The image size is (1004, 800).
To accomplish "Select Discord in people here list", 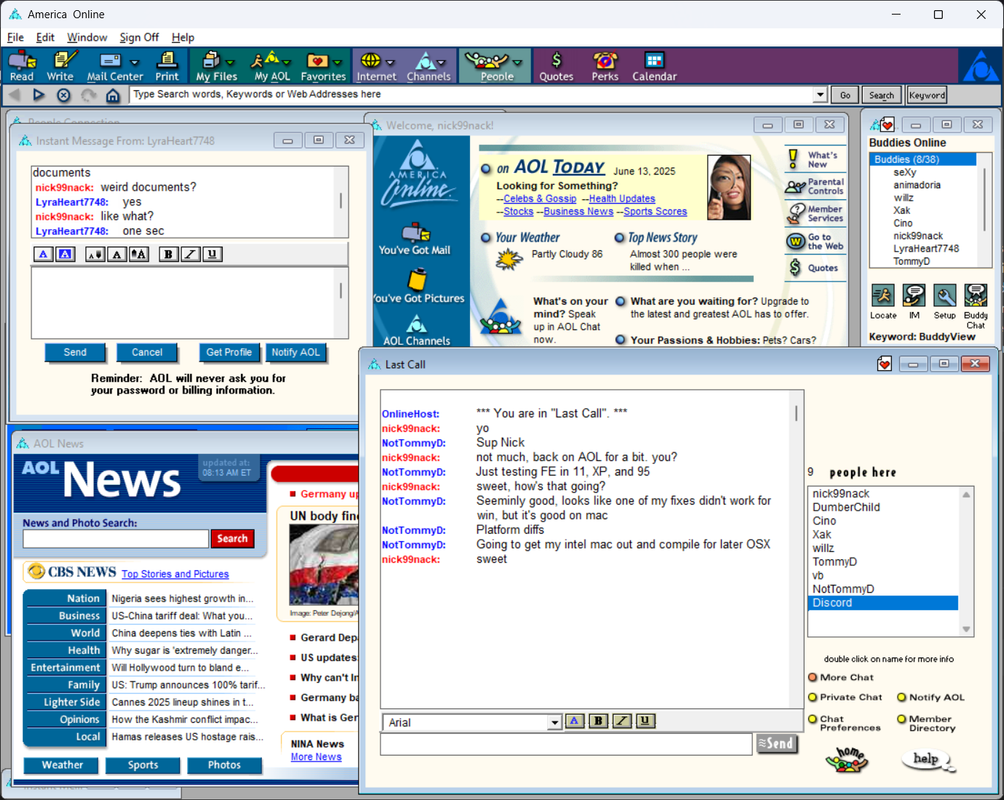I will tap(883, 603).
